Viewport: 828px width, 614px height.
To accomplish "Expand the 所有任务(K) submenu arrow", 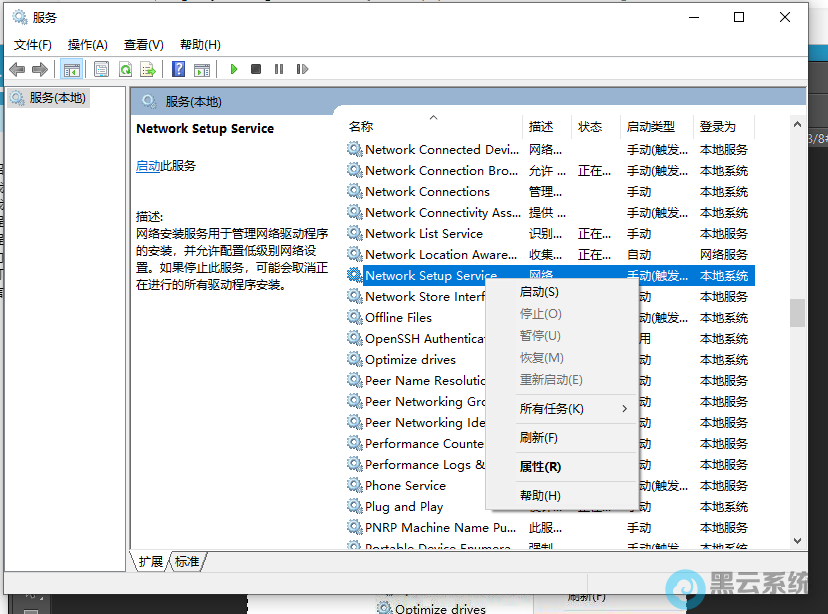I will click(x=625, y=408).
